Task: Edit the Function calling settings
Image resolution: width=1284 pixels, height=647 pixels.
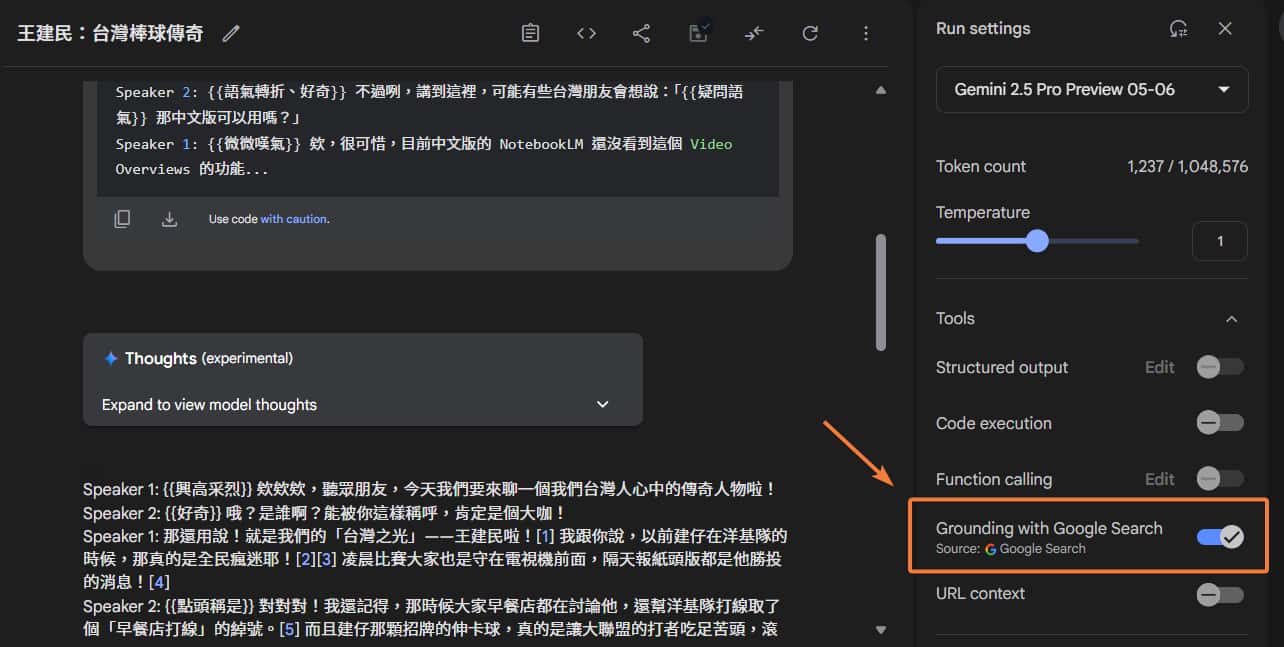Action: [x=1159, y=479]
